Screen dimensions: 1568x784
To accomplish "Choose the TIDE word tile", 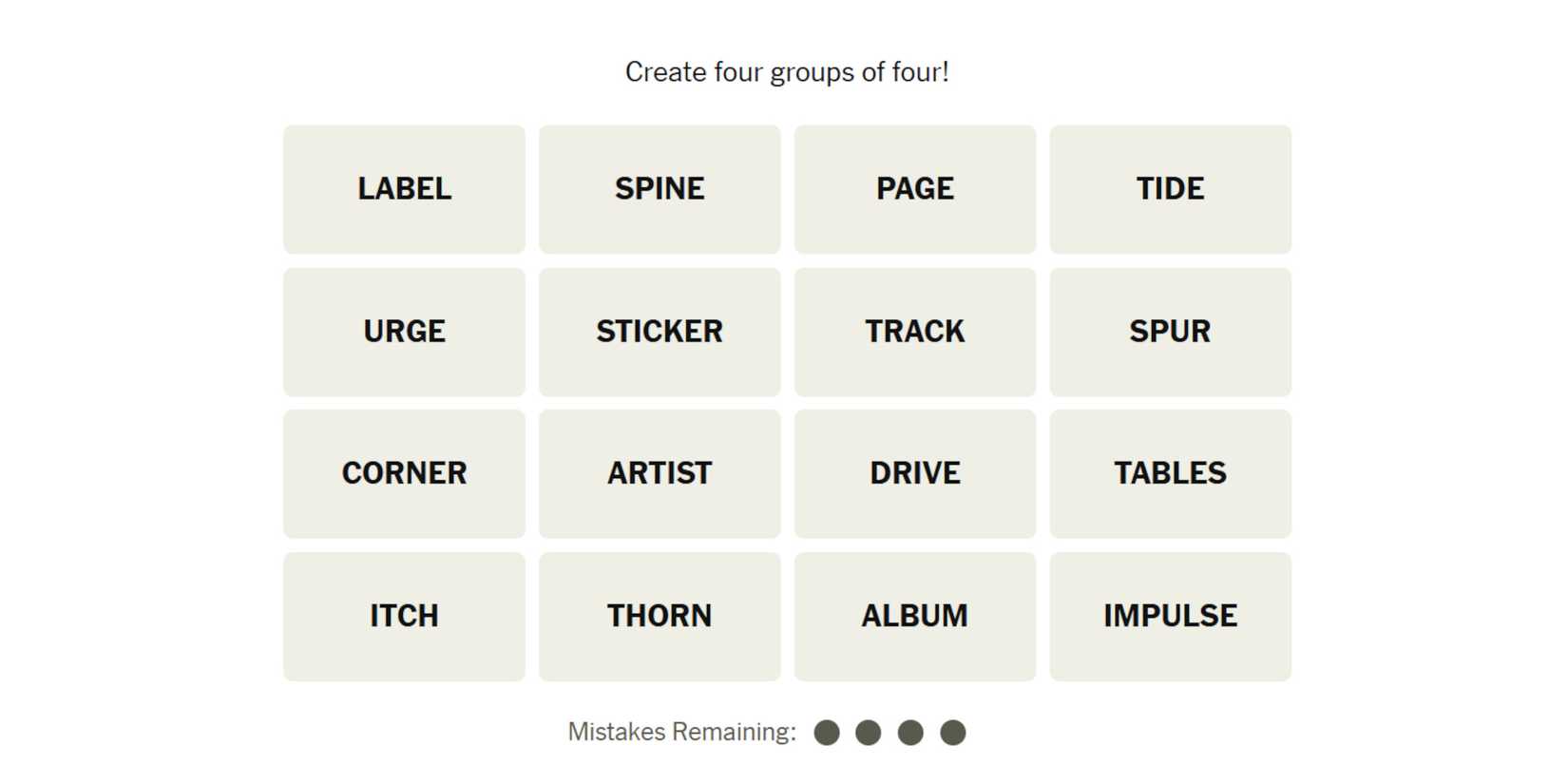I will (1170, 189).
